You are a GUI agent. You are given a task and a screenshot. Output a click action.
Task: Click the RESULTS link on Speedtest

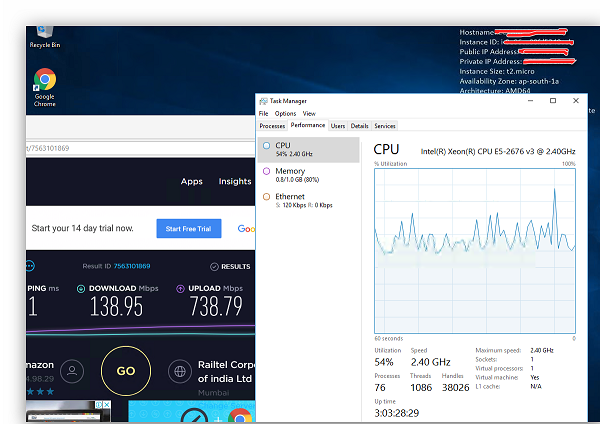click(x=236, y=267)
